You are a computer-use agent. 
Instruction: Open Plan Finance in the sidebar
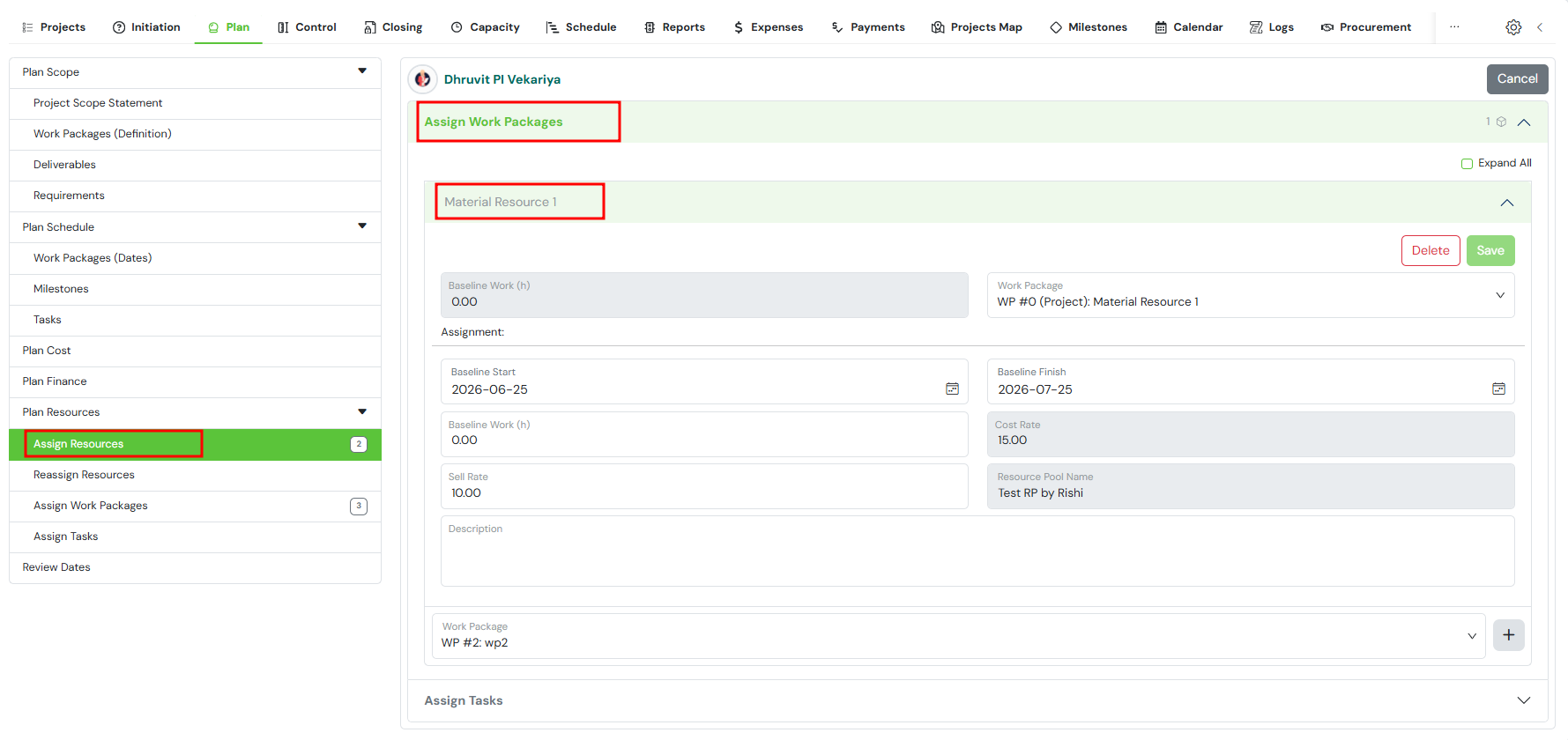coord(195,381)
